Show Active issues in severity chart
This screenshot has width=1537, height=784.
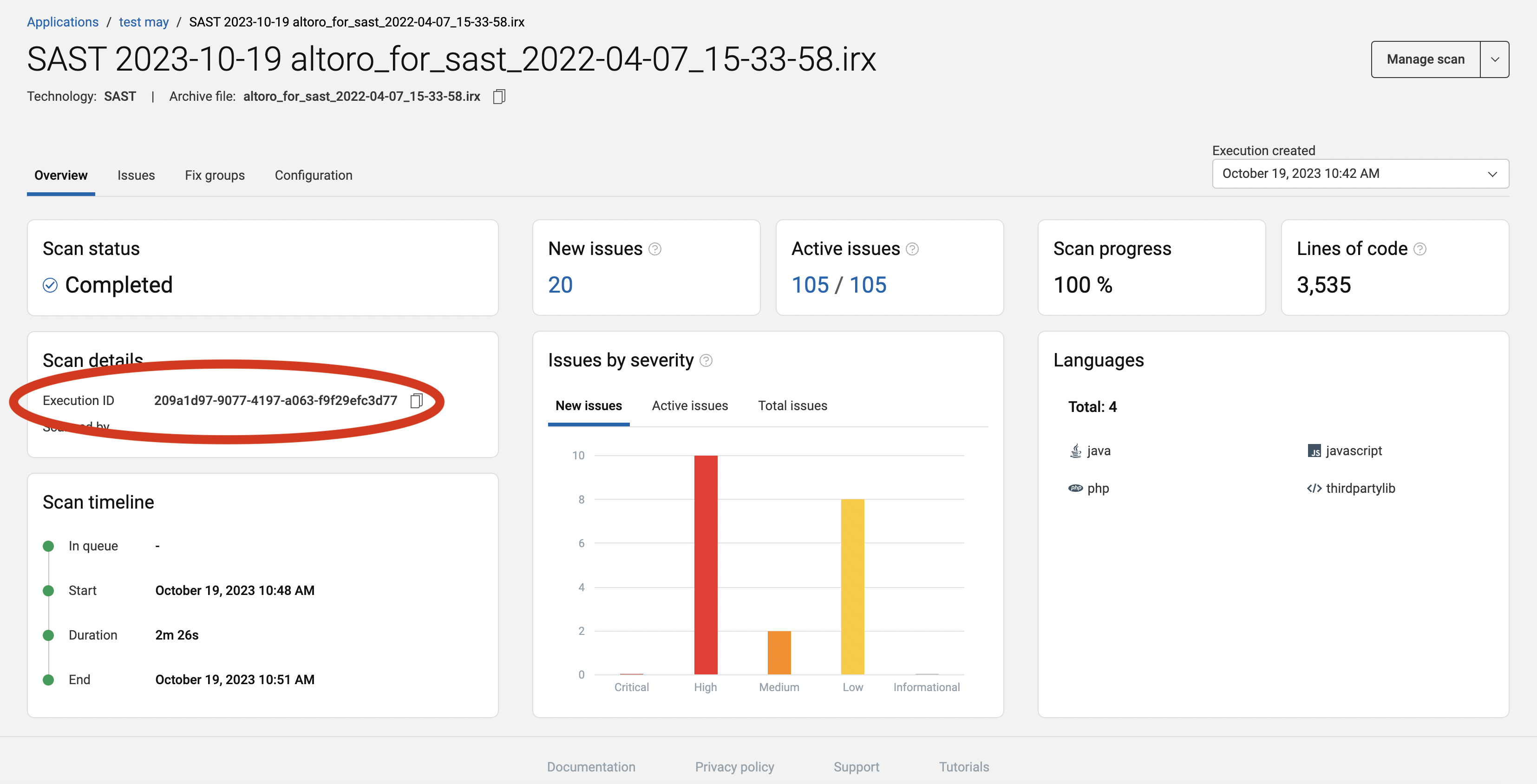(x=690, y=406)
